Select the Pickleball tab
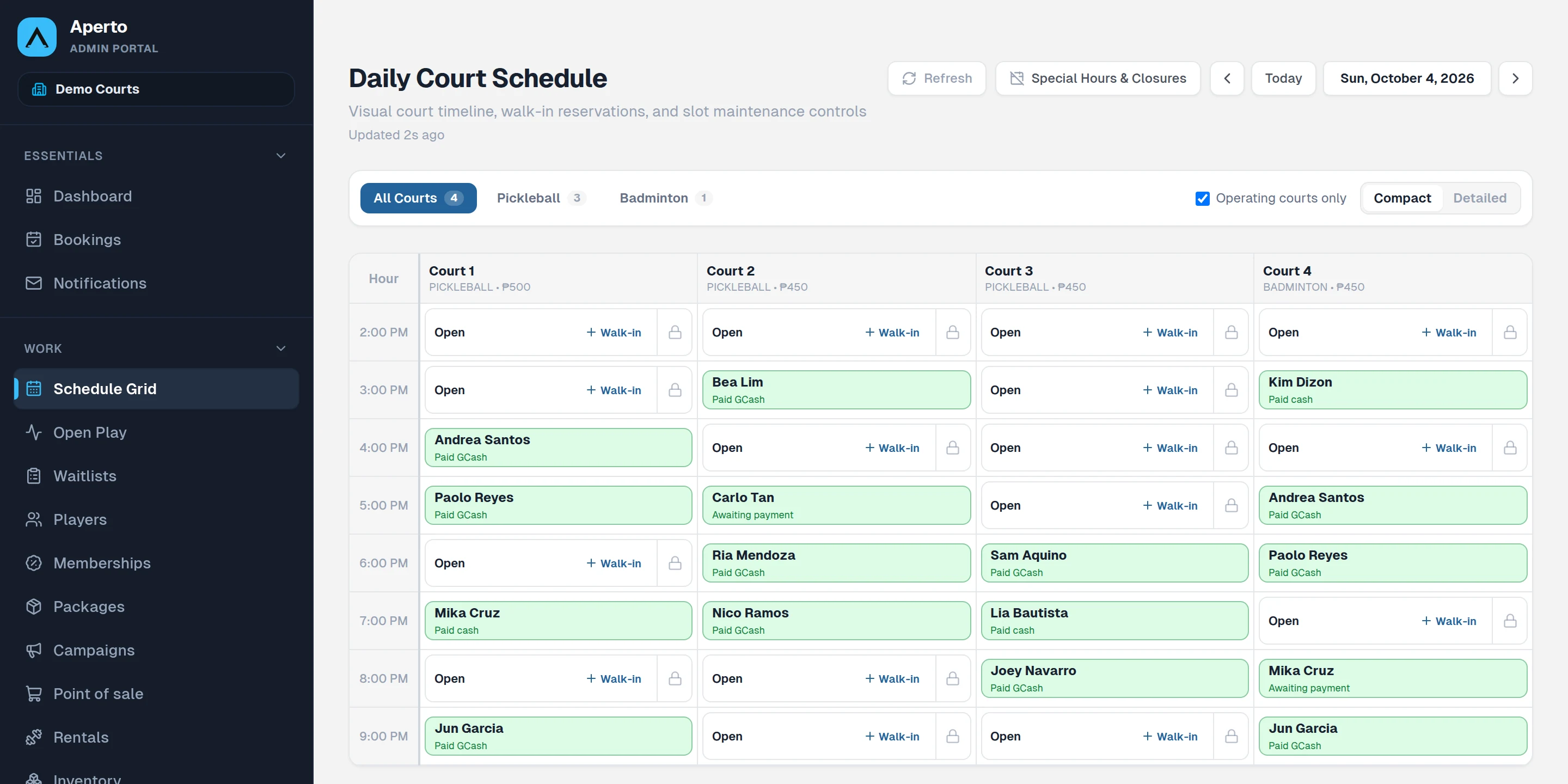1568x784 pixels. (541, 198)
